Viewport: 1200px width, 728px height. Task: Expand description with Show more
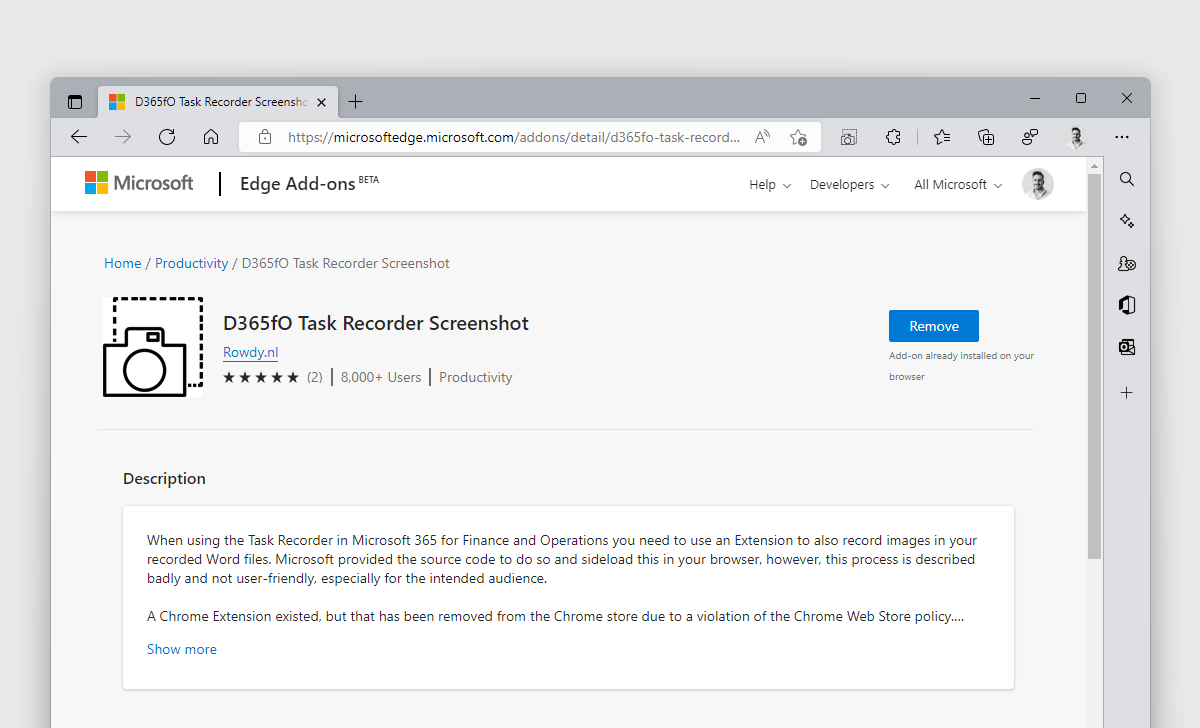pos(182,649)
